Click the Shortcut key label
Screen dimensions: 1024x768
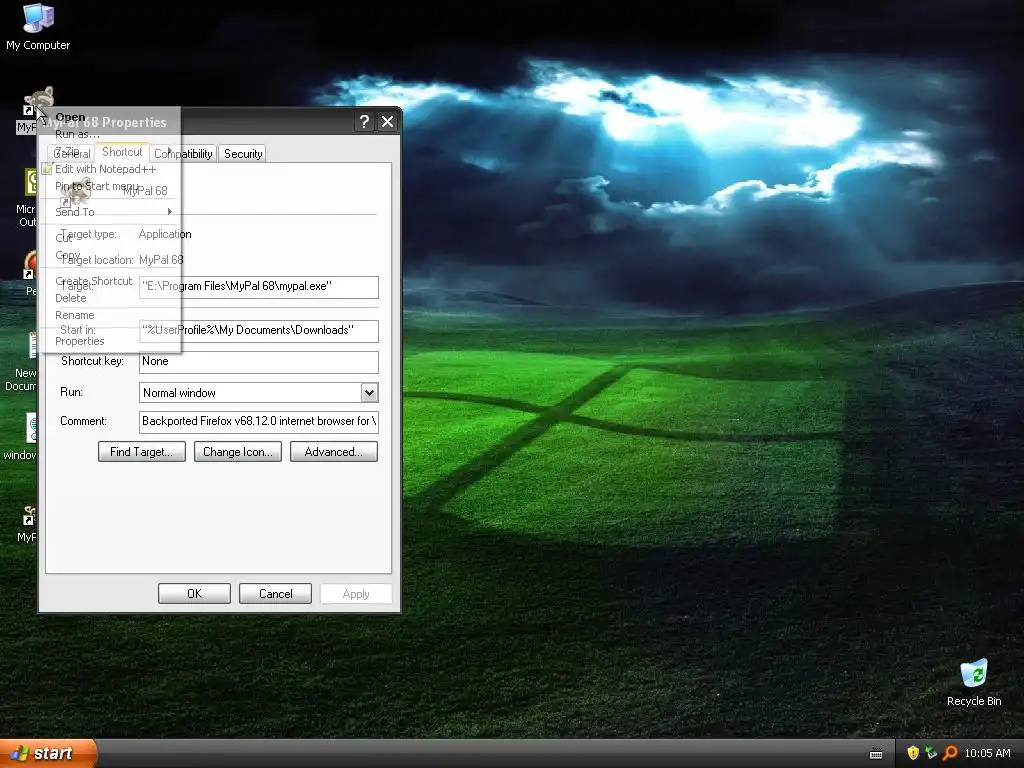92,361
